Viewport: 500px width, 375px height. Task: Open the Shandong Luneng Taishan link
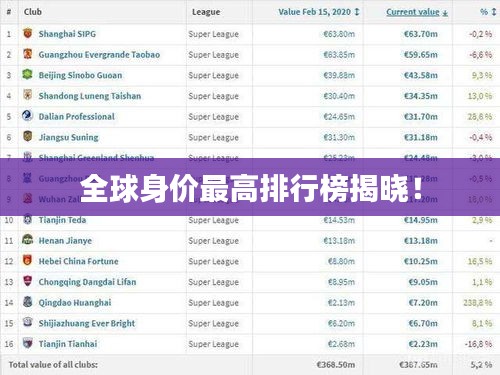(90, 96)
